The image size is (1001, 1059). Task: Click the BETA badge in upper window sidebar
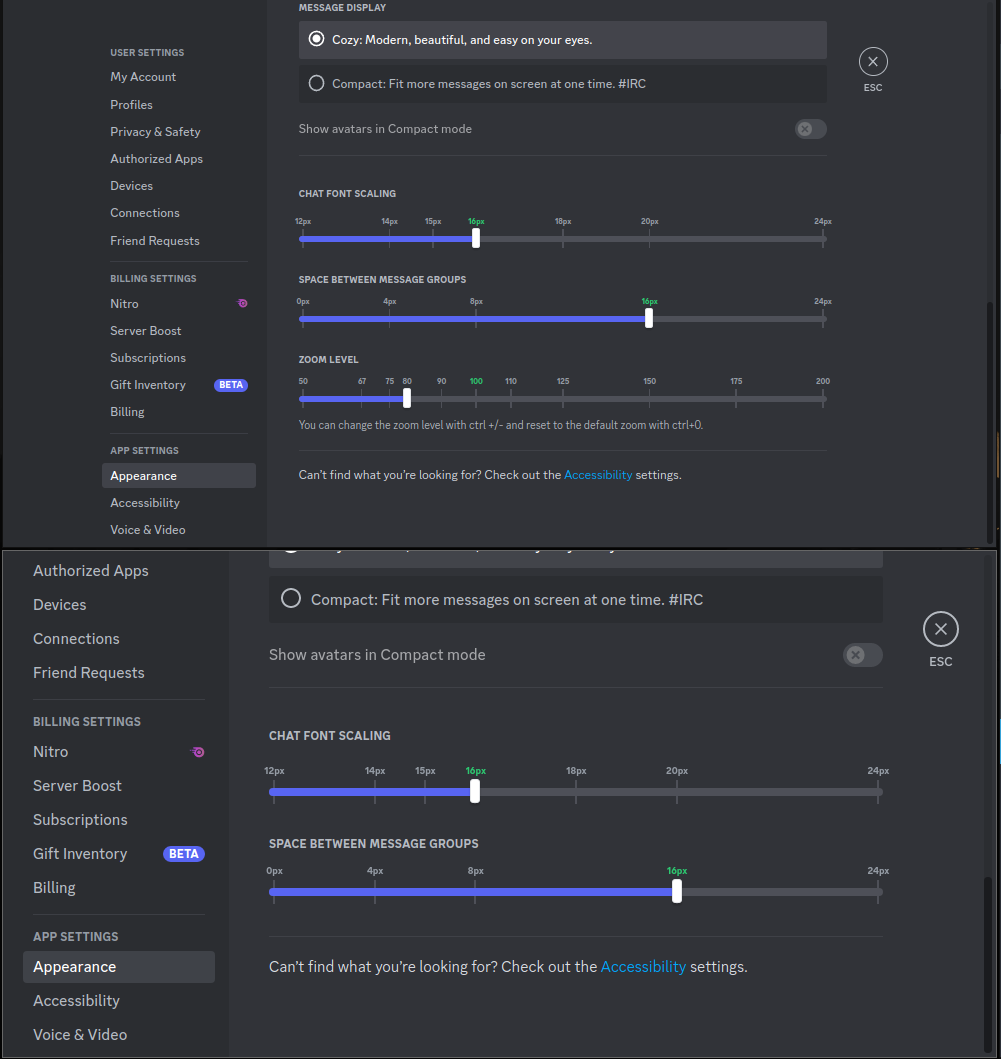click(231, 385)
